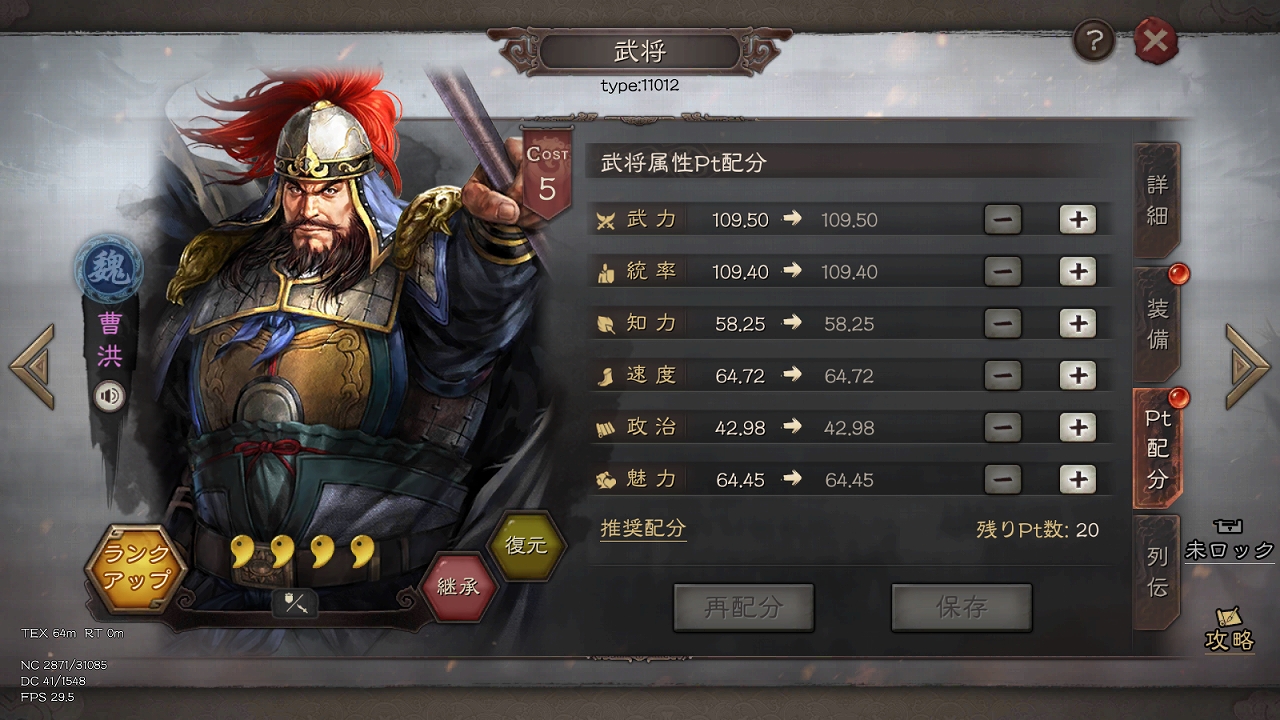Image resolution: width=1280 pixels, height=720 pixels.
Task: Switch to the 装備 tab
Action: (1156, 325)
